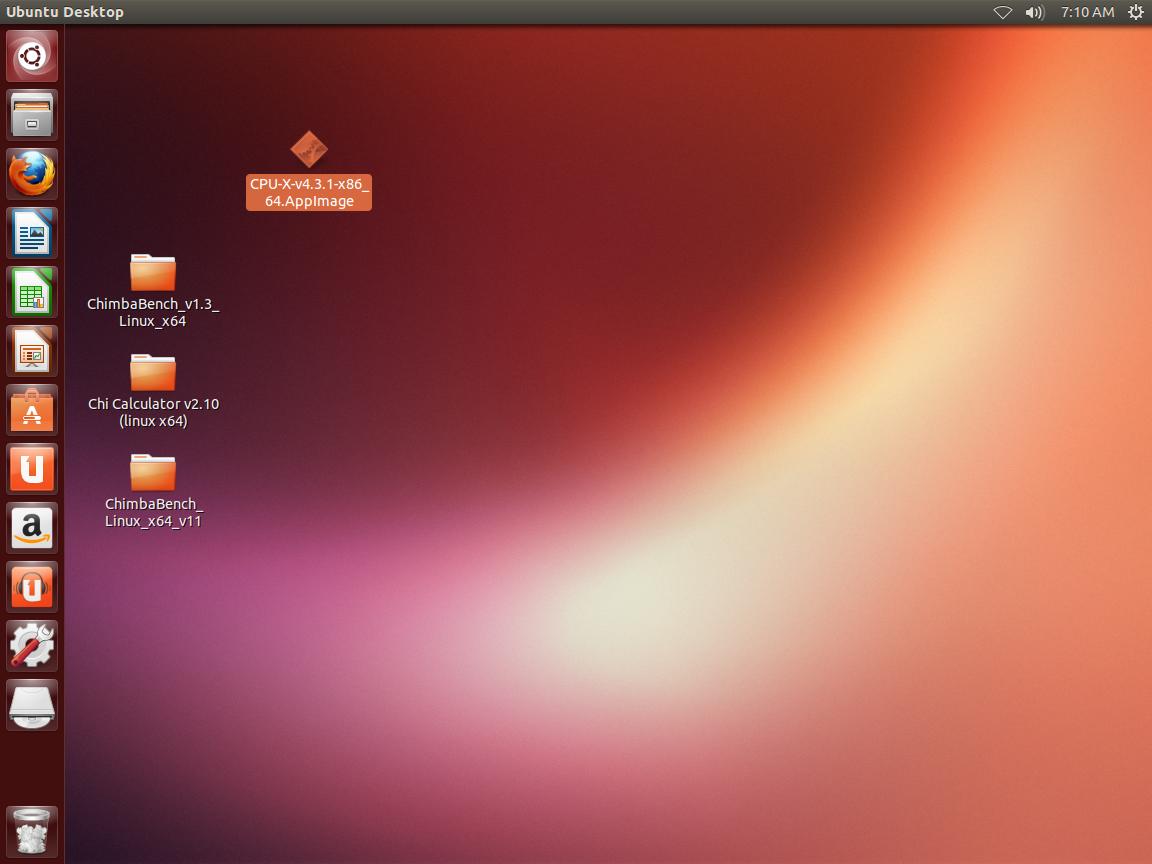This screenshot has height=864, width=1152.
Task: Open the Ubuntu Dash home launcher
Action: (x=32, y=56)
